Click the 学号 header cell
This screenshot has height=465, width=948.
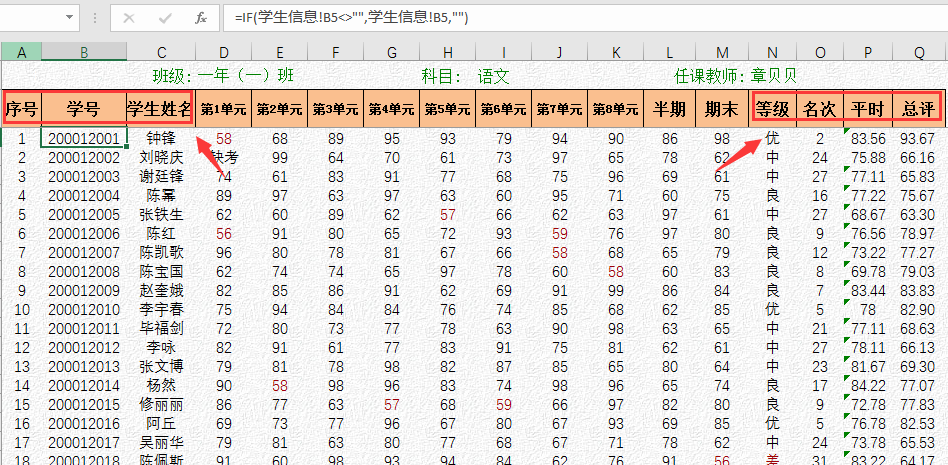(83, 109)
